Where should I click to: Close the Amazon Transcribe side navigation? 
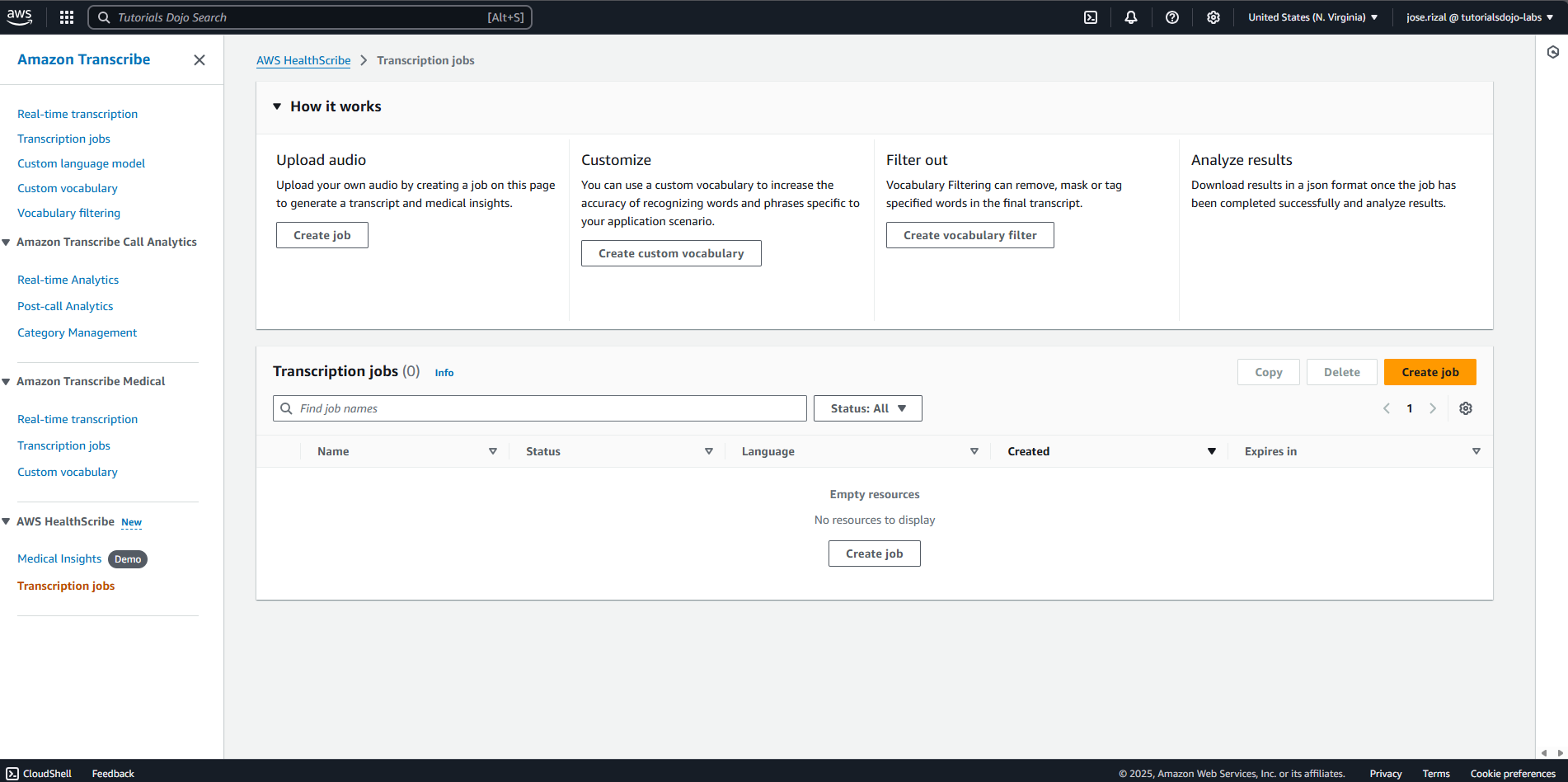click(200, 60)
